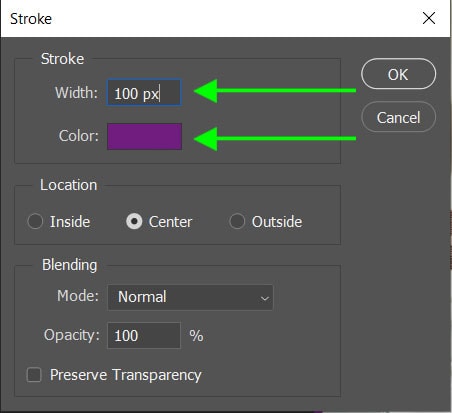The width and height of the screenshot is (452, 413).
Task: Close the Stroke dialog with the X icon
Action: pyautogui.click(x=429, y=18)
